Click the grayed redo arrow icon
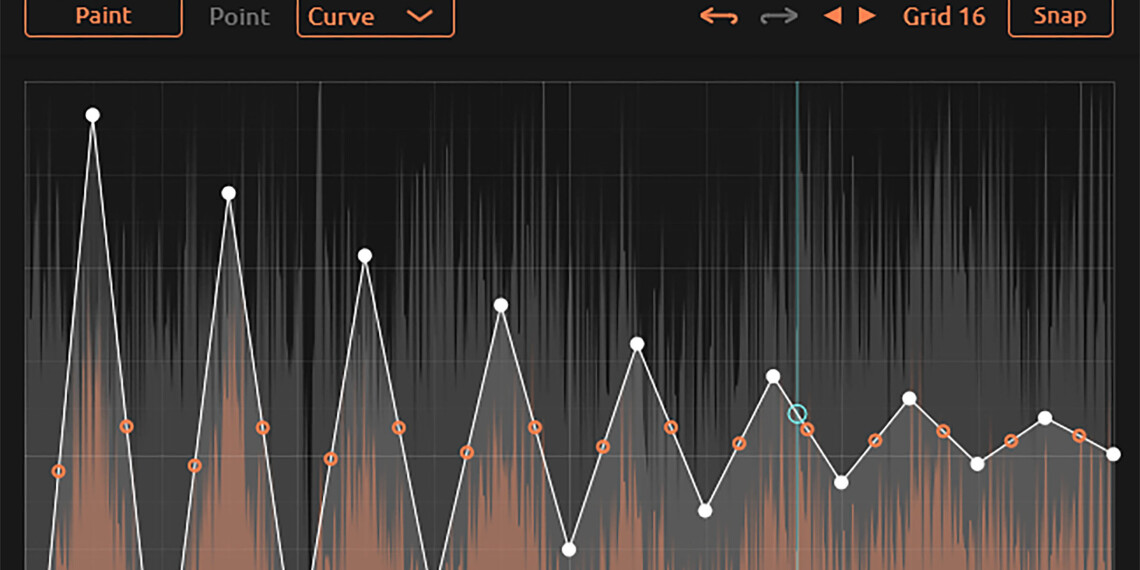 click(779, 17)
